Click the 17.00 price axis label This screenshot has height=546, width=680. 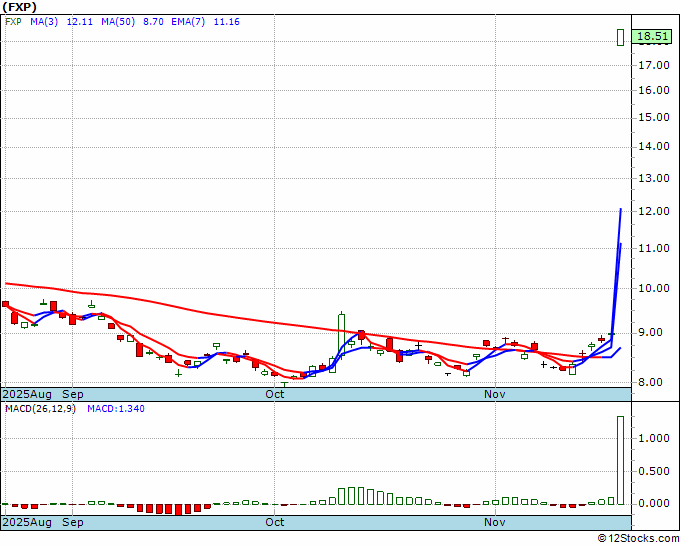coord(654,65)
